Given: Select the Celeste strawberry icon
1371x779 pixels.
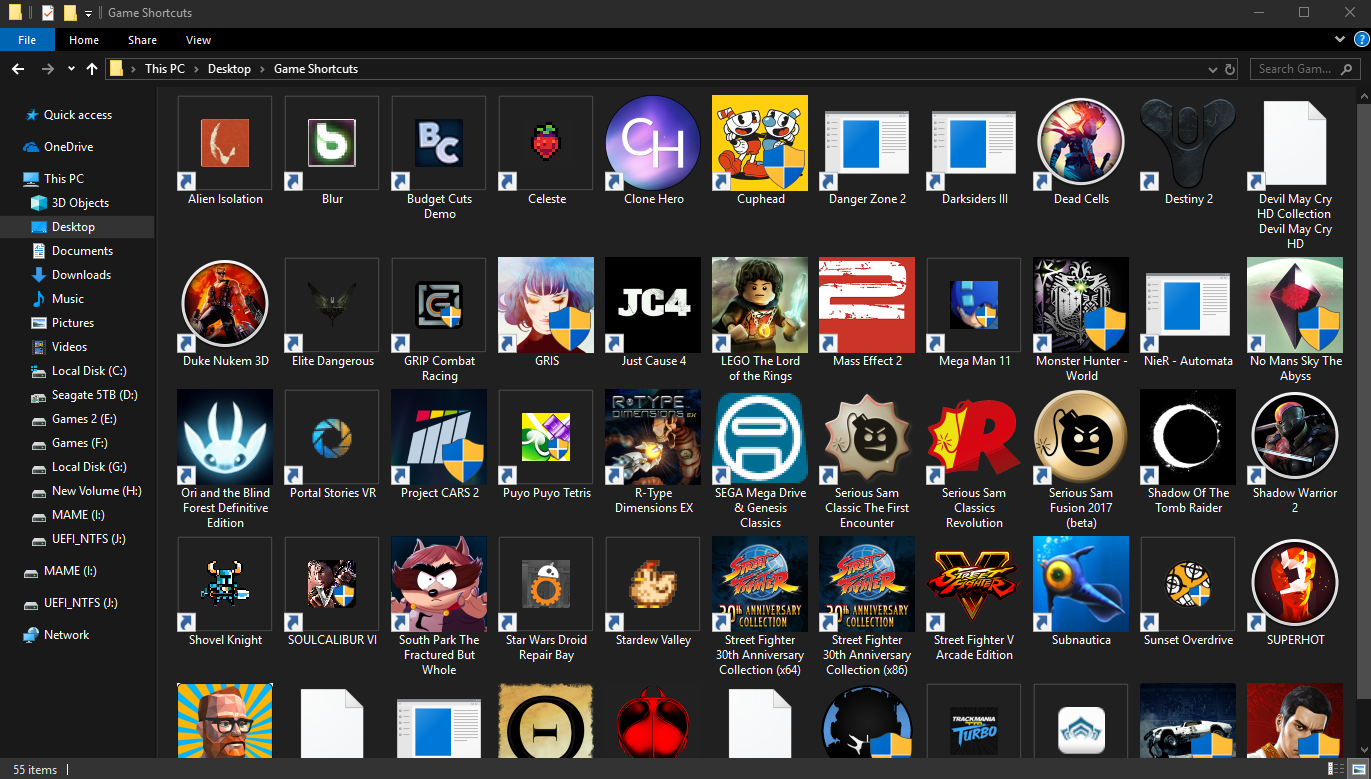Looking at the screenshot, I should pos(546,143).
